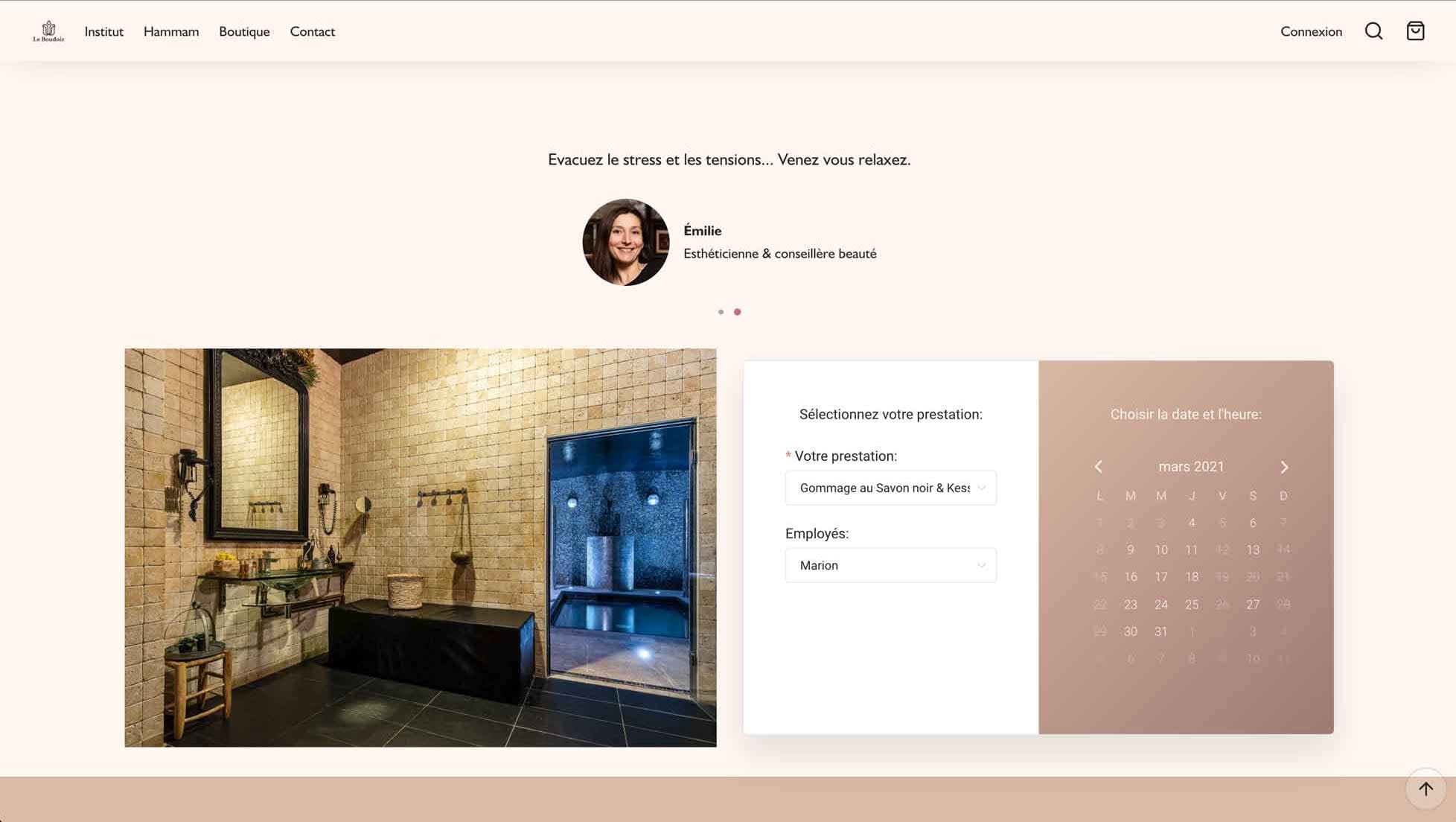Select second testimonial carousel dot

point(738,312)
